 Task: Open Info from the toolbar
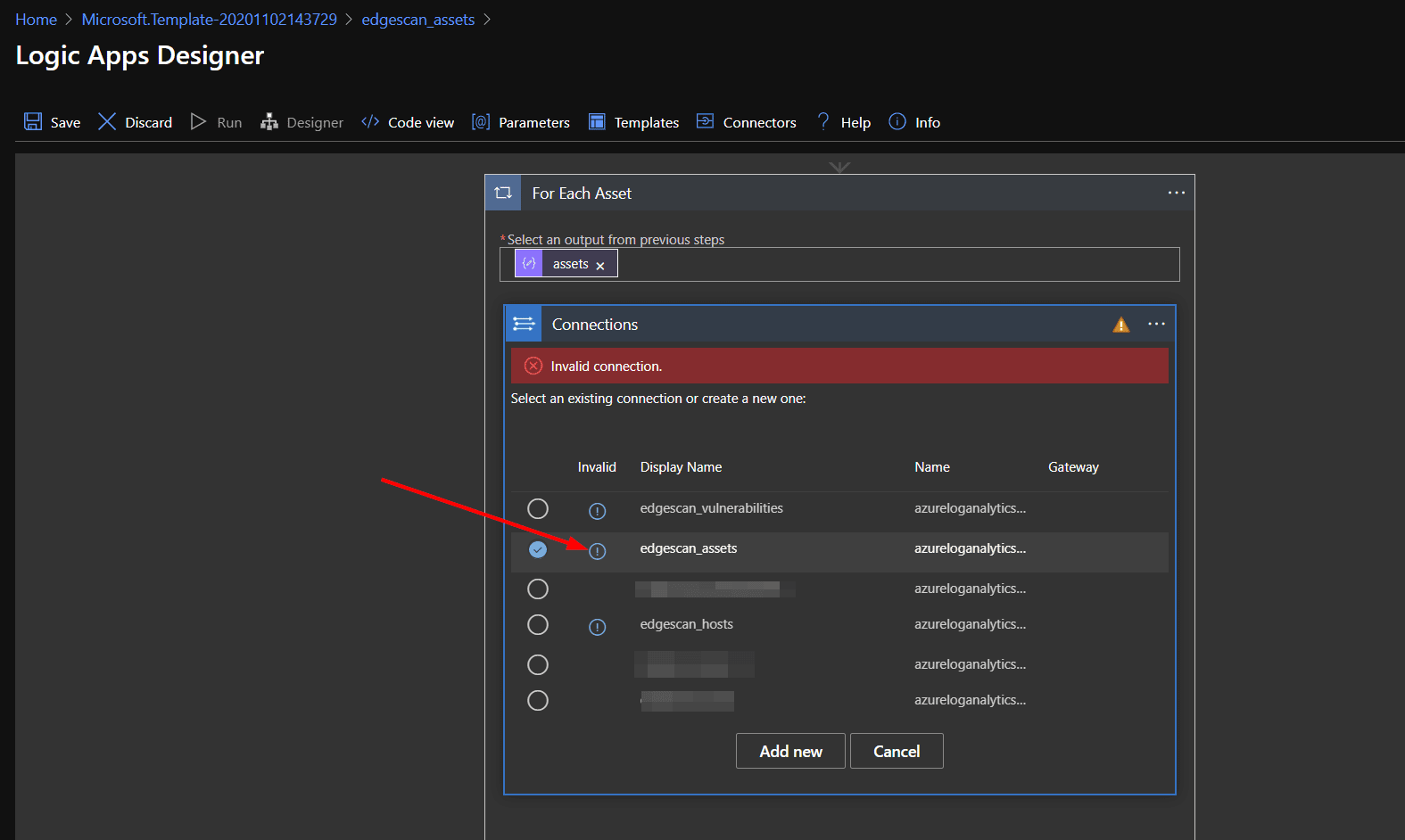click(x=914, y=122)
